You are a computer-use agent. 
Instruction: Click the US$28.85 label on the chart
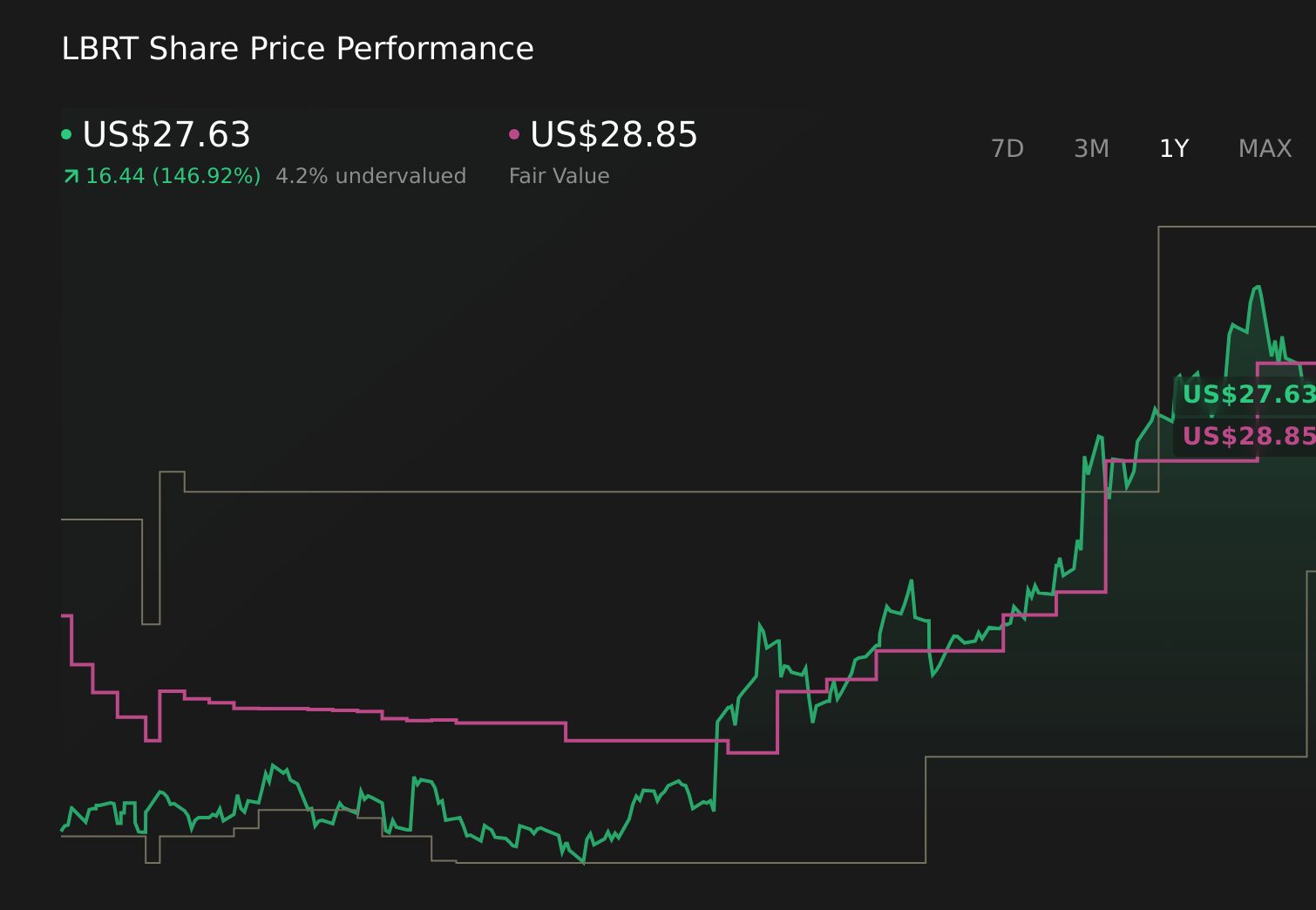(1251, 436)
